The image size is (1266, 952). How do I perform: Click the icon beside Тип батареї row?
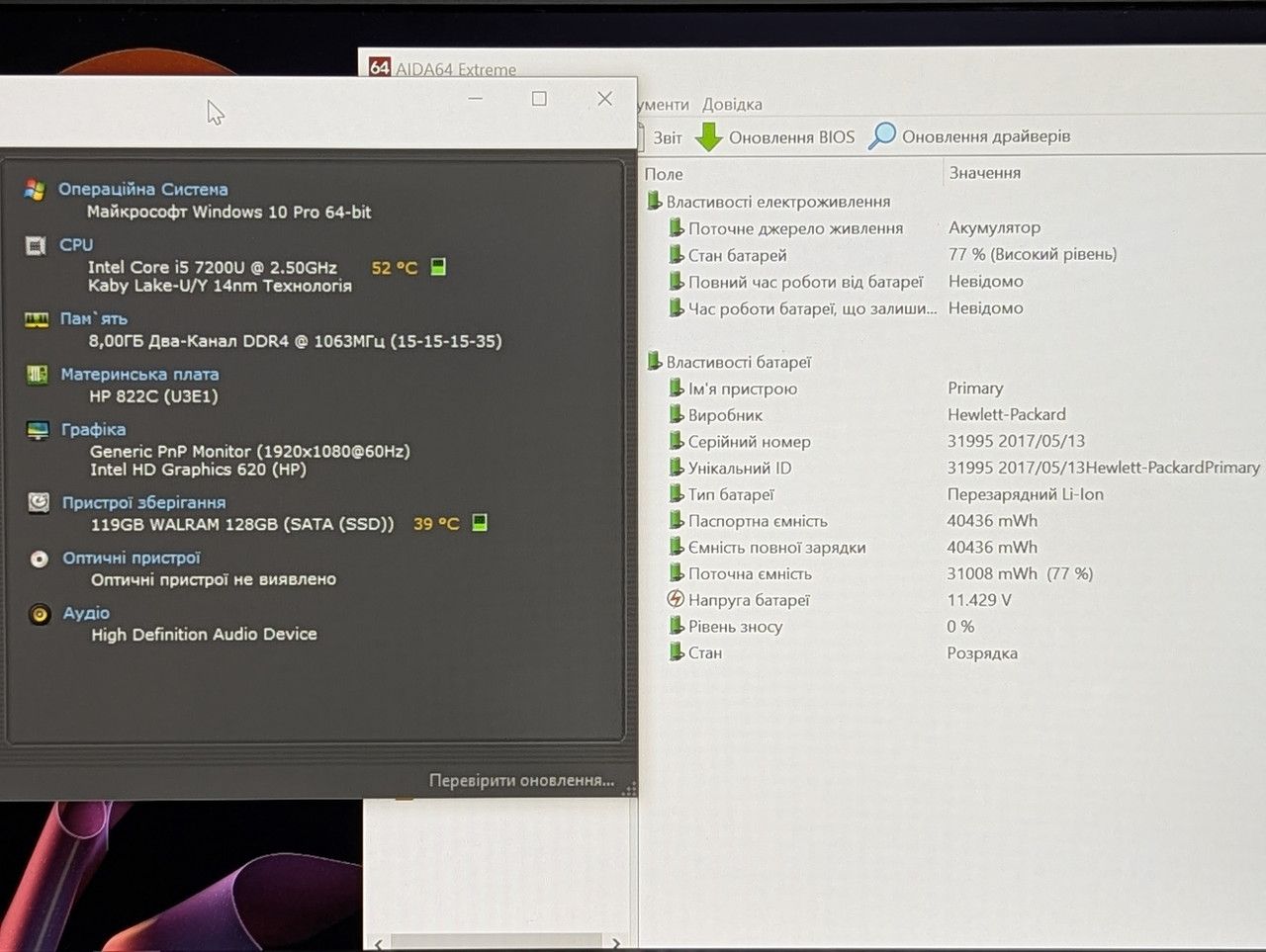(x=677, y=493)
